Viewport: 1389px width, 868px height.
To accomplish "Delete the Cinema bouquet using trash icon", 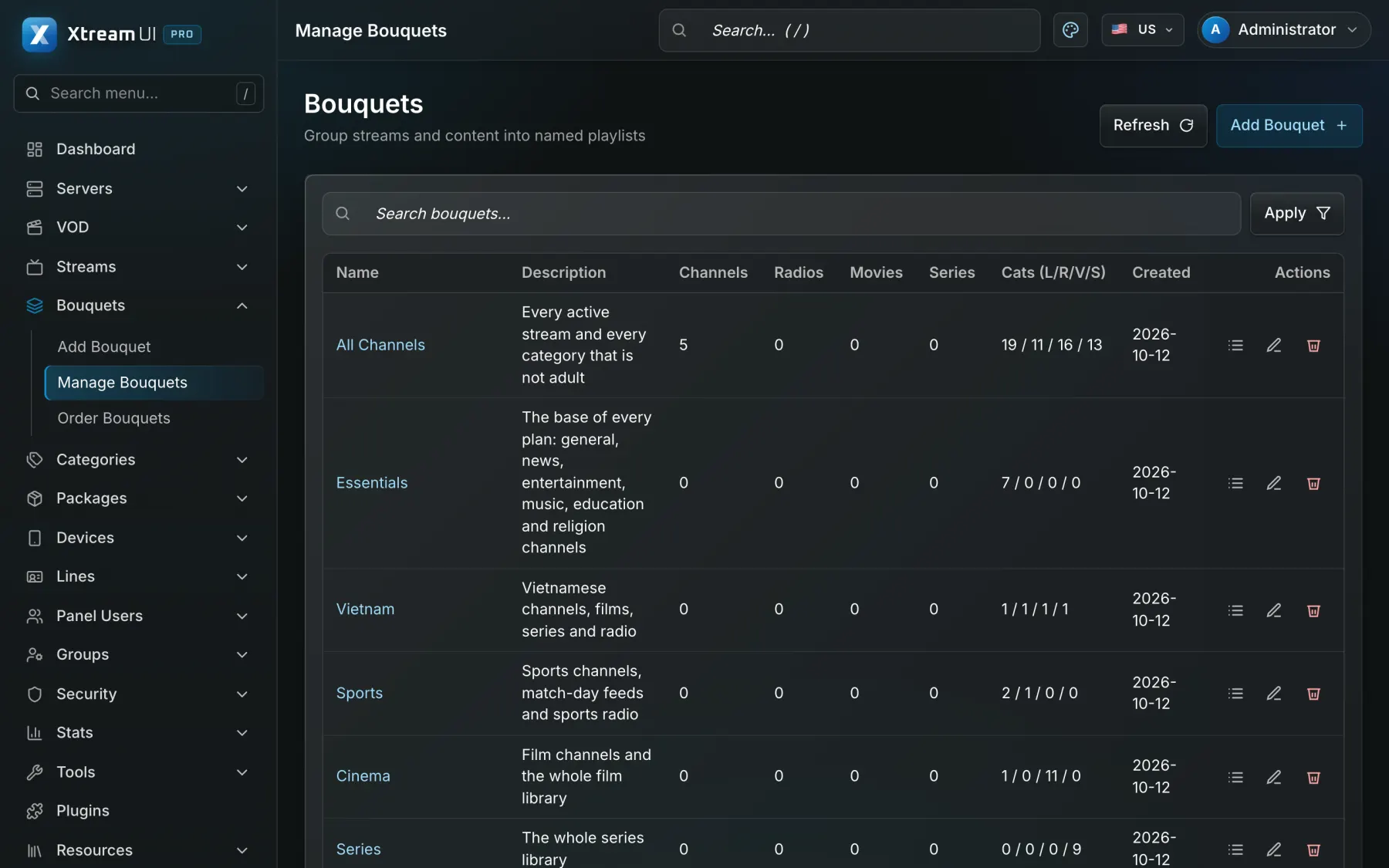I will (x=1313, y=777).
